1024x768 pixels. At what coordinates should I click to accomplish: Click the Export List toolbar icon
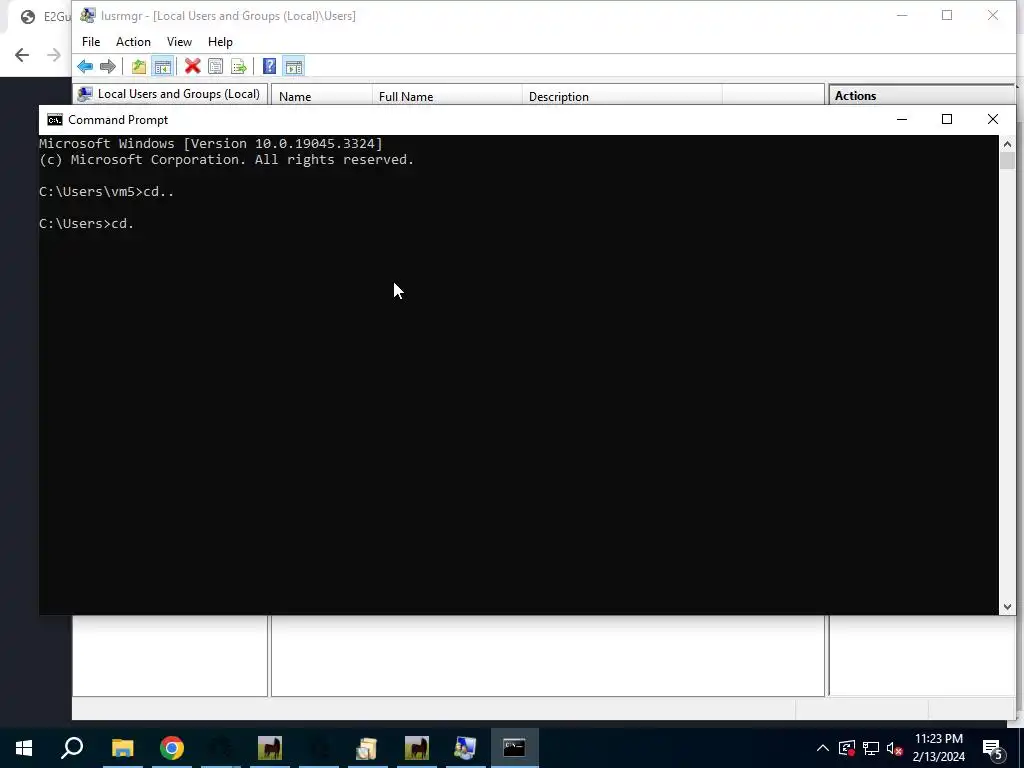pos(239,66)
